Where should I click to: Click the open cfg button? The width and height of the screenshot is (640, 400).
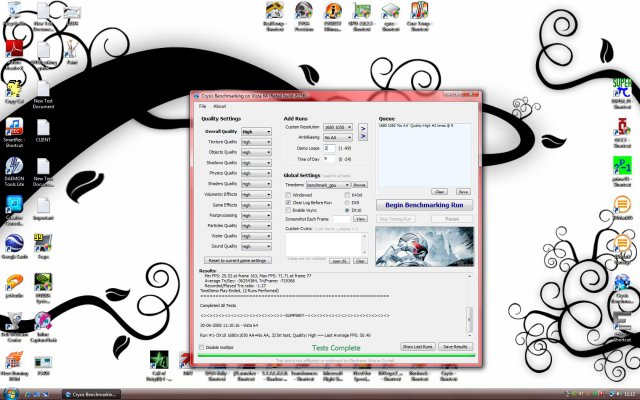340,261
